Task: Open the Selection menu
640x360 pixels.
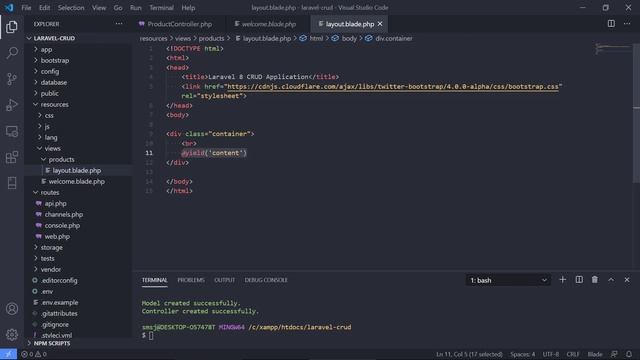Action: point(71,8)
